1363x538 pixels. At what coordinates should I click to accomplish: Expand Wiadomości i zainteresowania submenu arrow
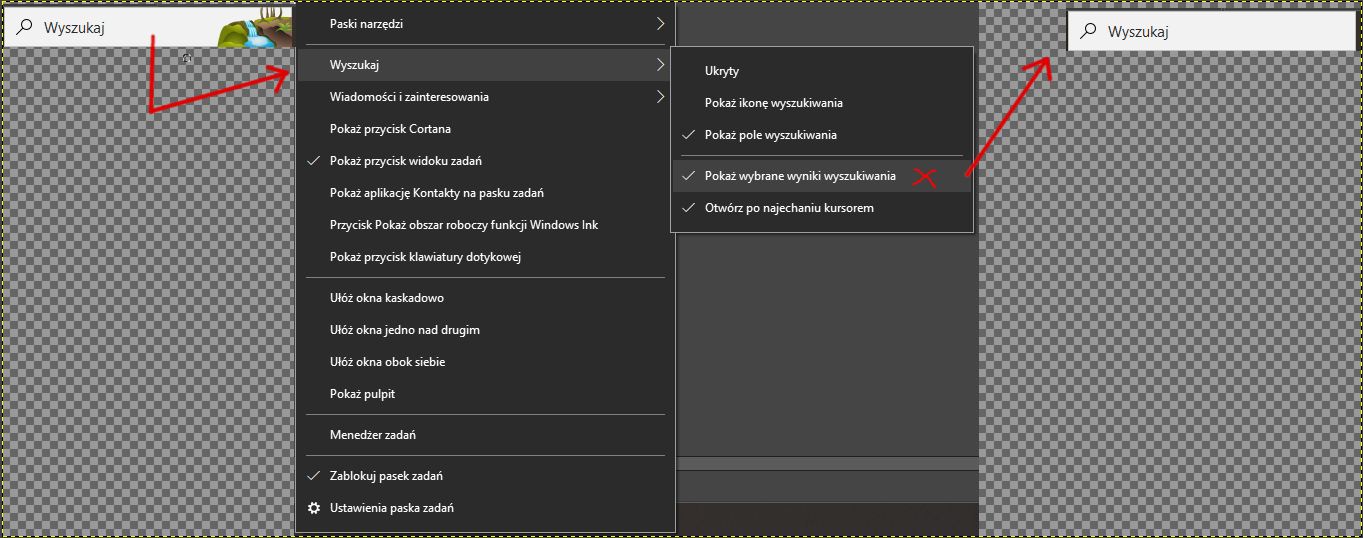point(660,97)
